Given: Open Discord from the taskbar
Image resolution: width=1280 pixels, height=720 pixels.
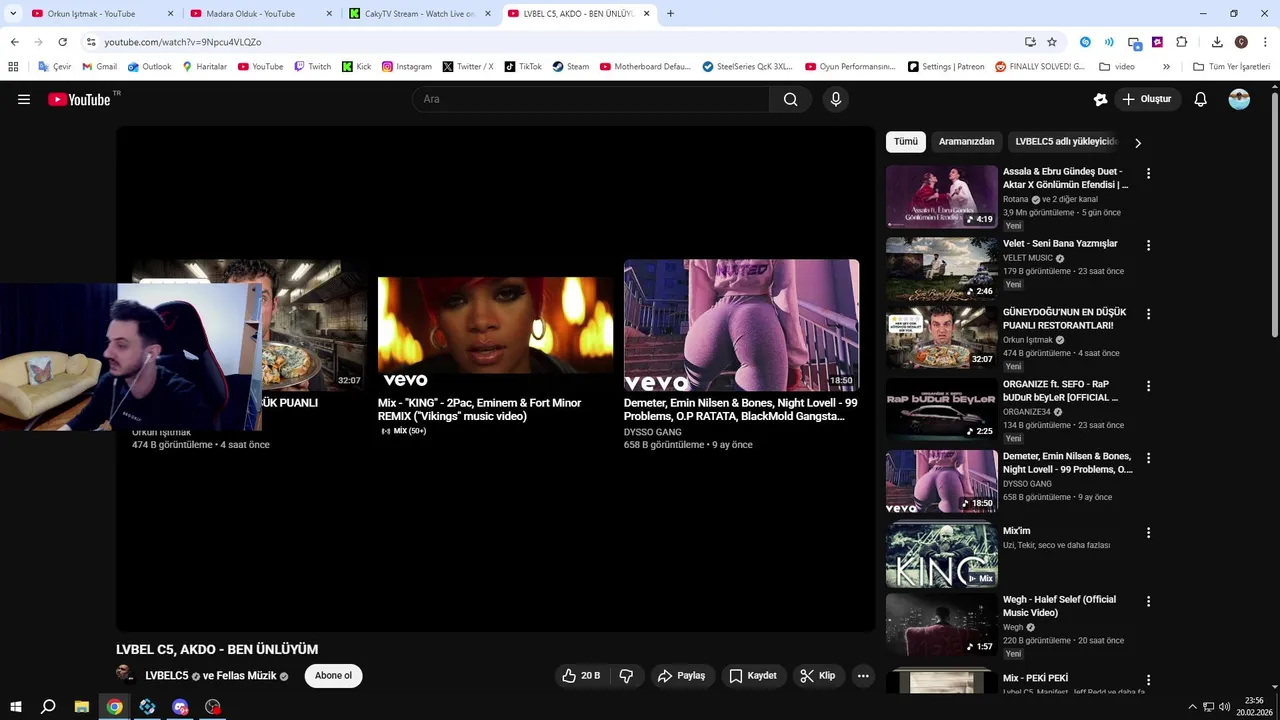Looking at the screenshot, I should coord(180,707).
